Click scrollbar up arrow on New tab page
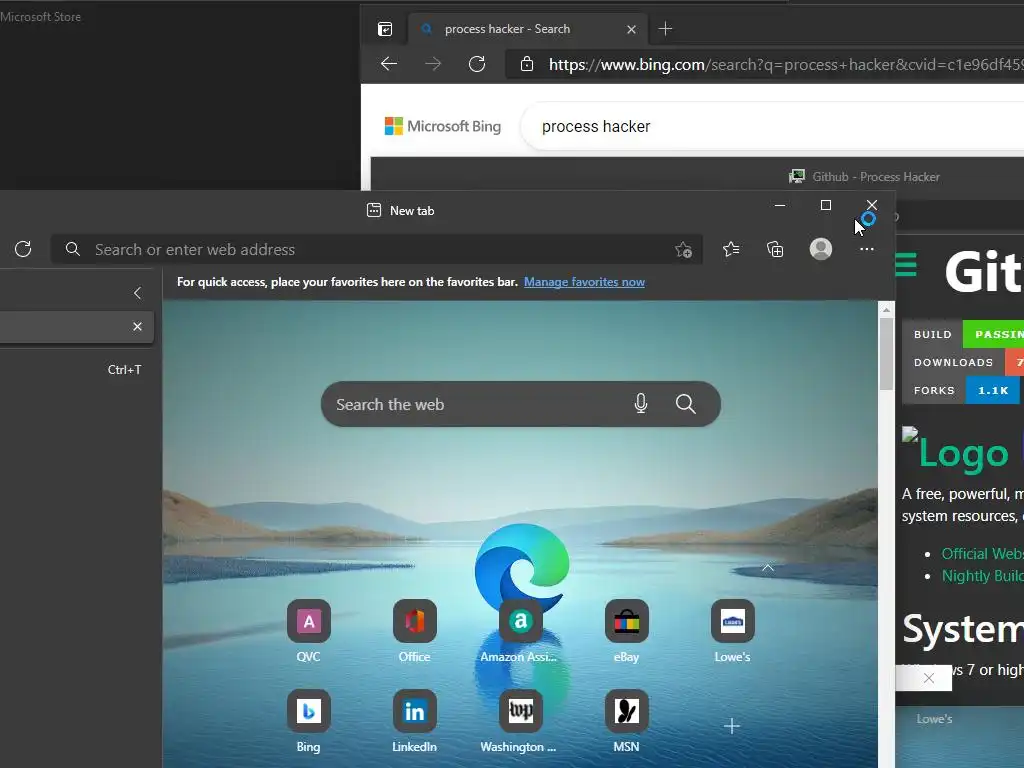Viewport: 1024px width, 768px height. 886,309
